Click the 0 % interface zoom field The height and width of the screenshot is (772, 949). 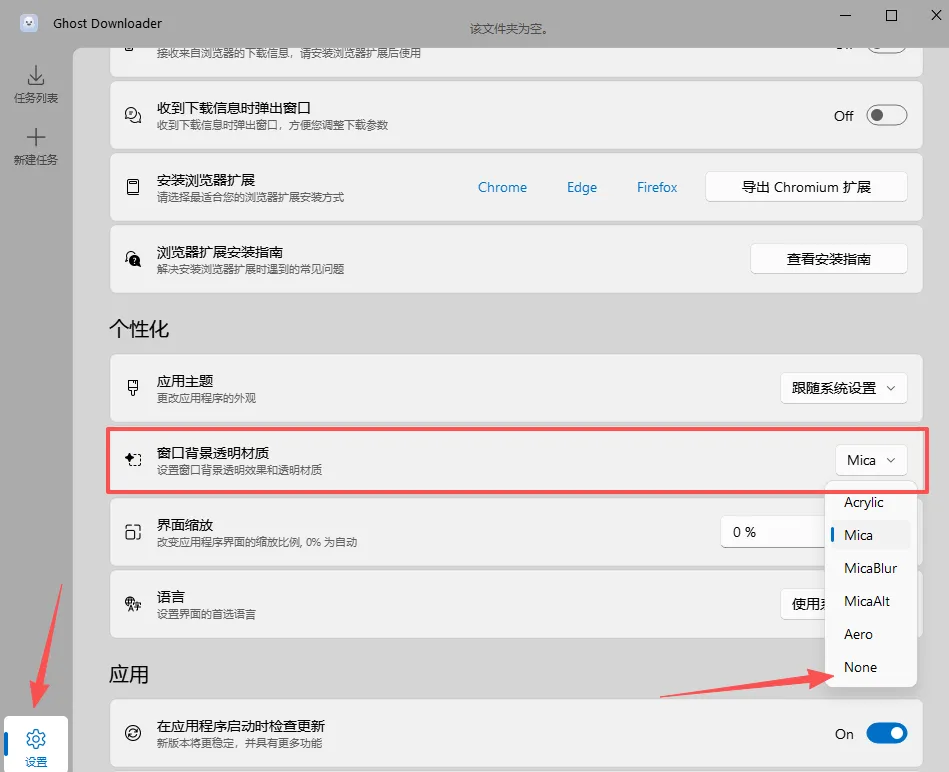[x=772, y=532]
